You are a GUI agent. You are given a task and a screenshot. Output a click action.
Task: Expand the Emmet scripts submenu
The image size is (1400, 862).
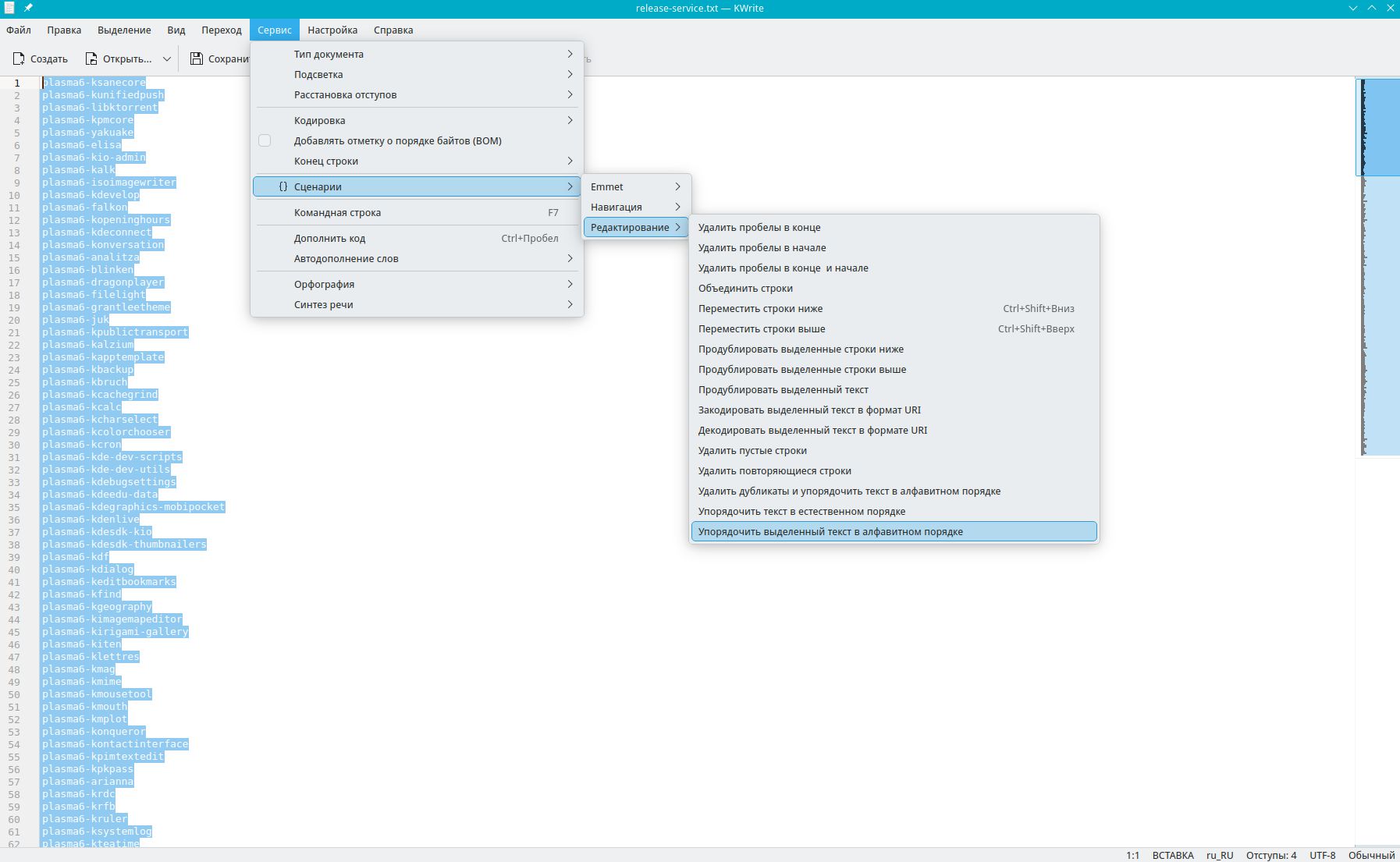coord(635,187)
